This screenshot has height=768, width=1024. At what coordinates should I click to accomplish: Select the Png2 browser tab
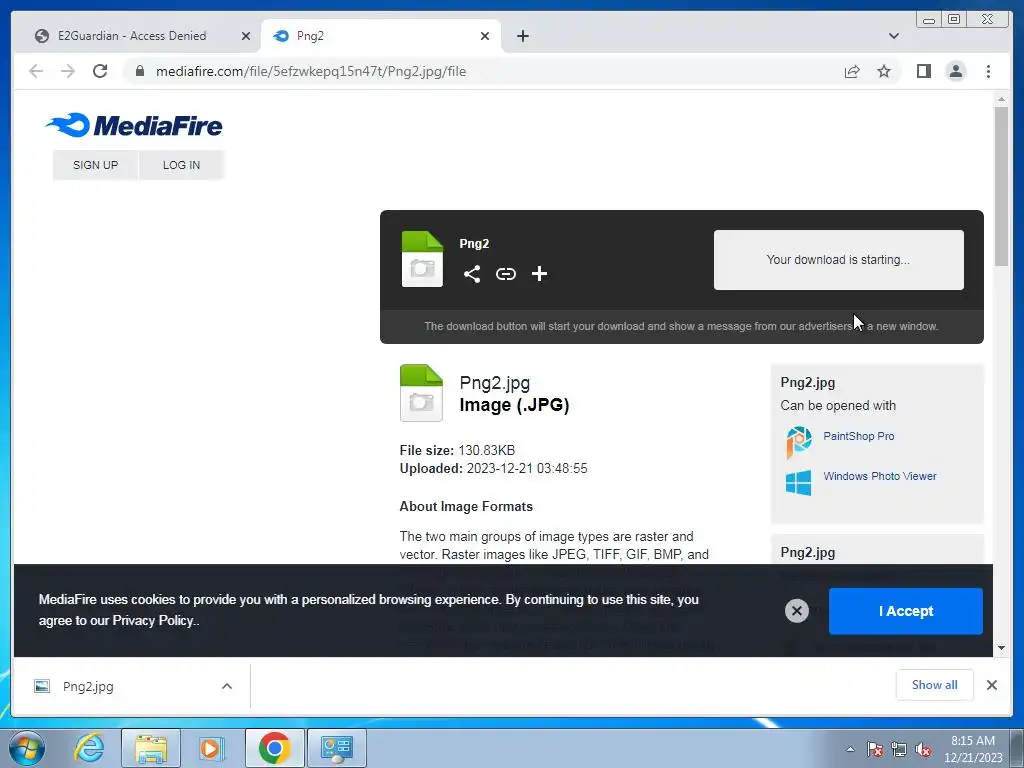[380, 36]
